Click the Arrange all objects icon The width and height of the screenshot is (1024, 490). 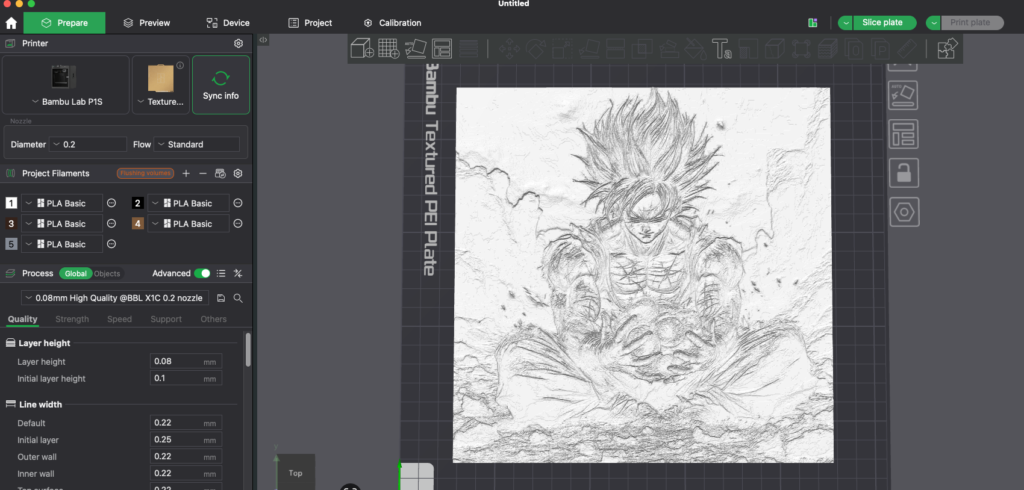[x=441, y=47]
